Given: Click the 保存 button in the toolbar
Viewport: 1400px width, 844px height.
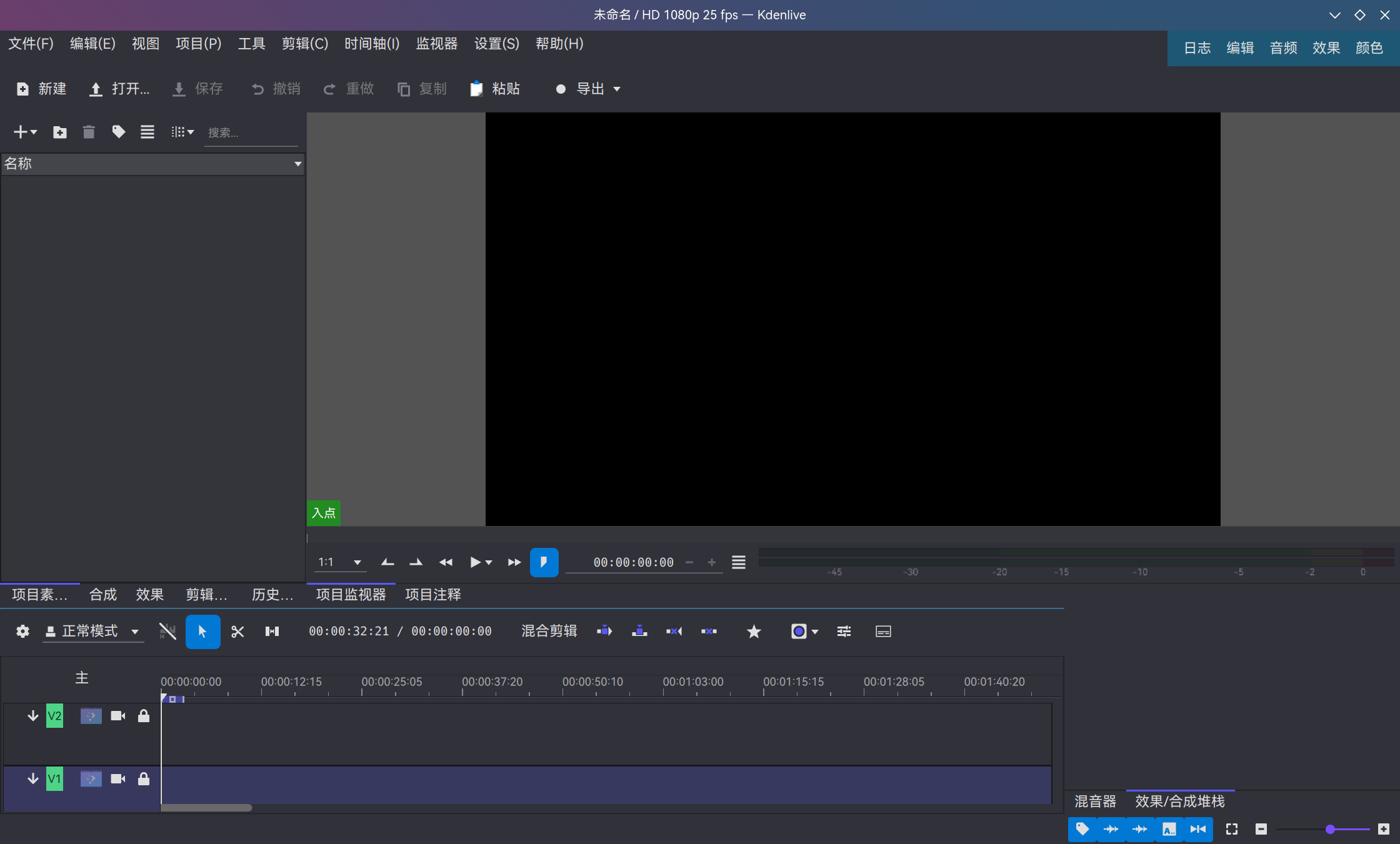Looking at the screenshot, I should pos(197,89).
